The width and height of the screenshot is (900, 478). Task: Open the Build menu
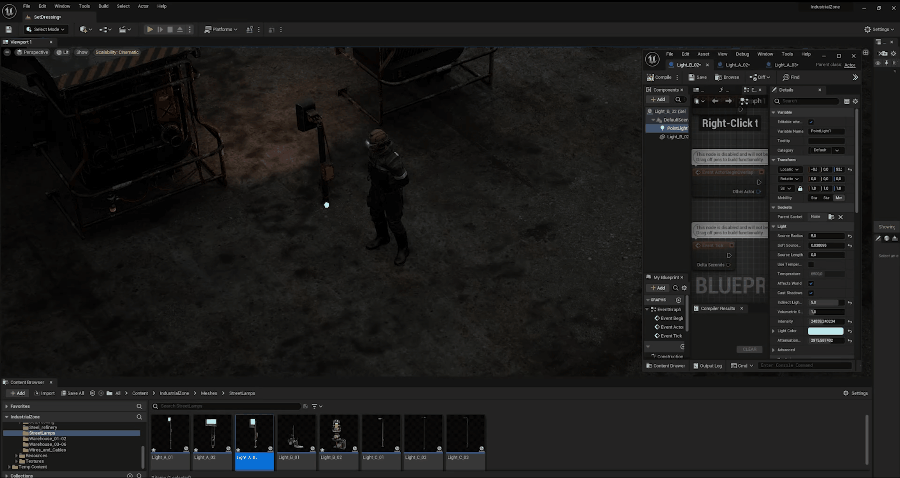click(x=103, y=6)
